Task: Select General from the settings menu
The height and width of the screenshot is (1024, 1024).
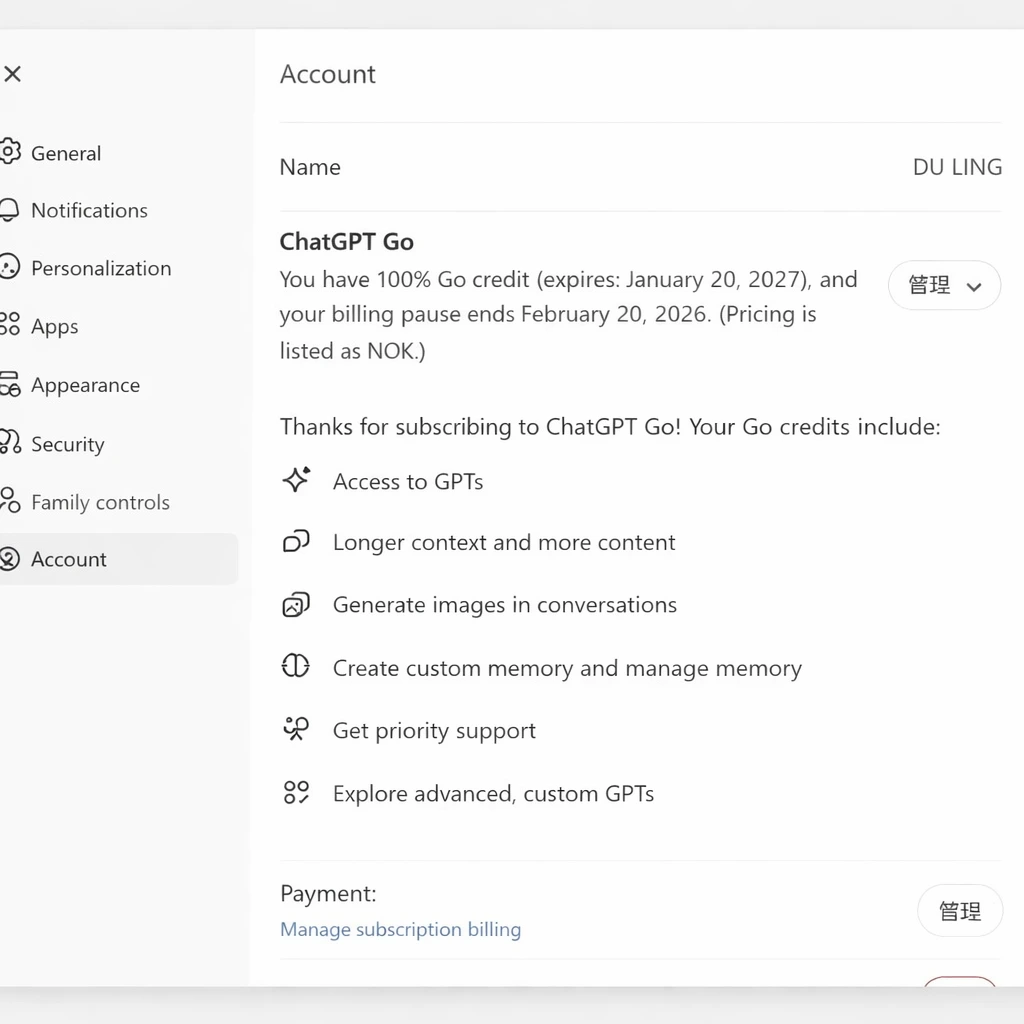Action: (66, 153)
